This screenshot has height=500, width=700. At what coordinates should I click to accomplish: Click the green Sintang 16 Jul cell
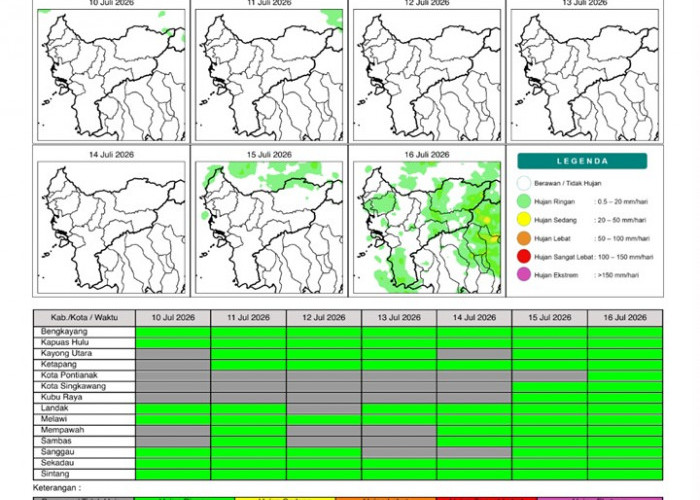[625, 474]
